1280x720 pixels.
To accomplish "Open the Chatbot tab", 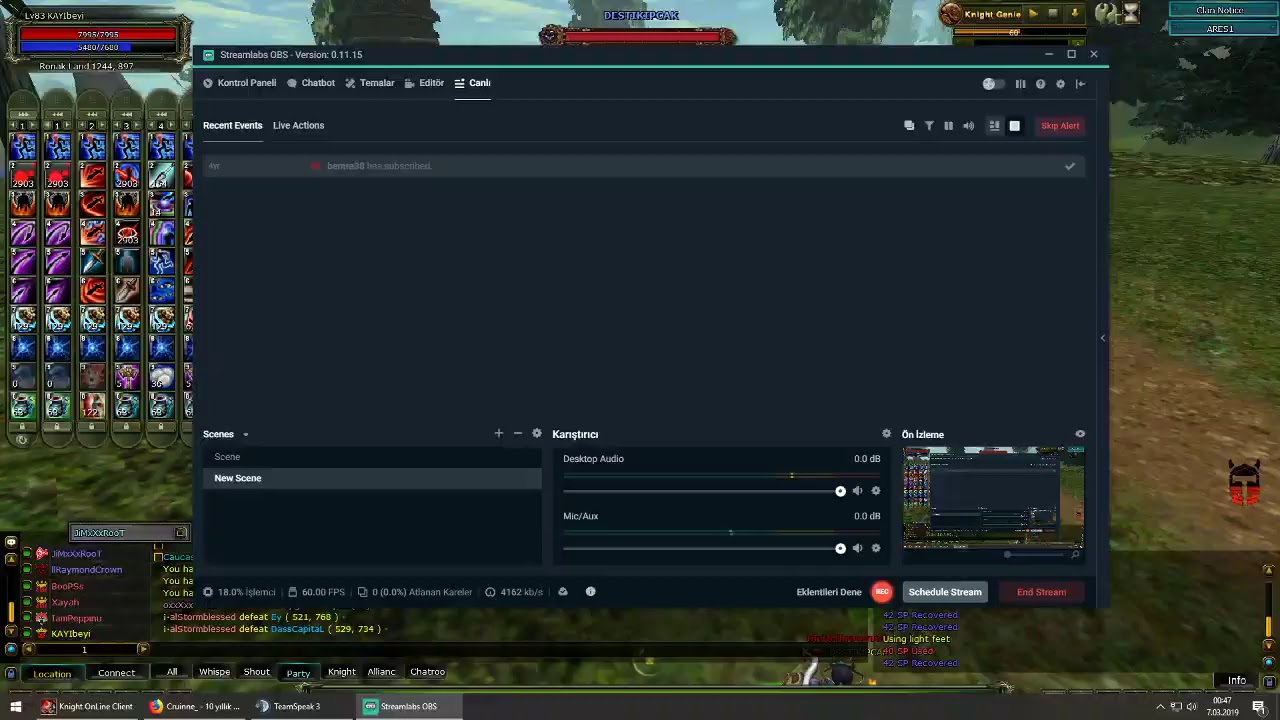I will coord(311,83).
